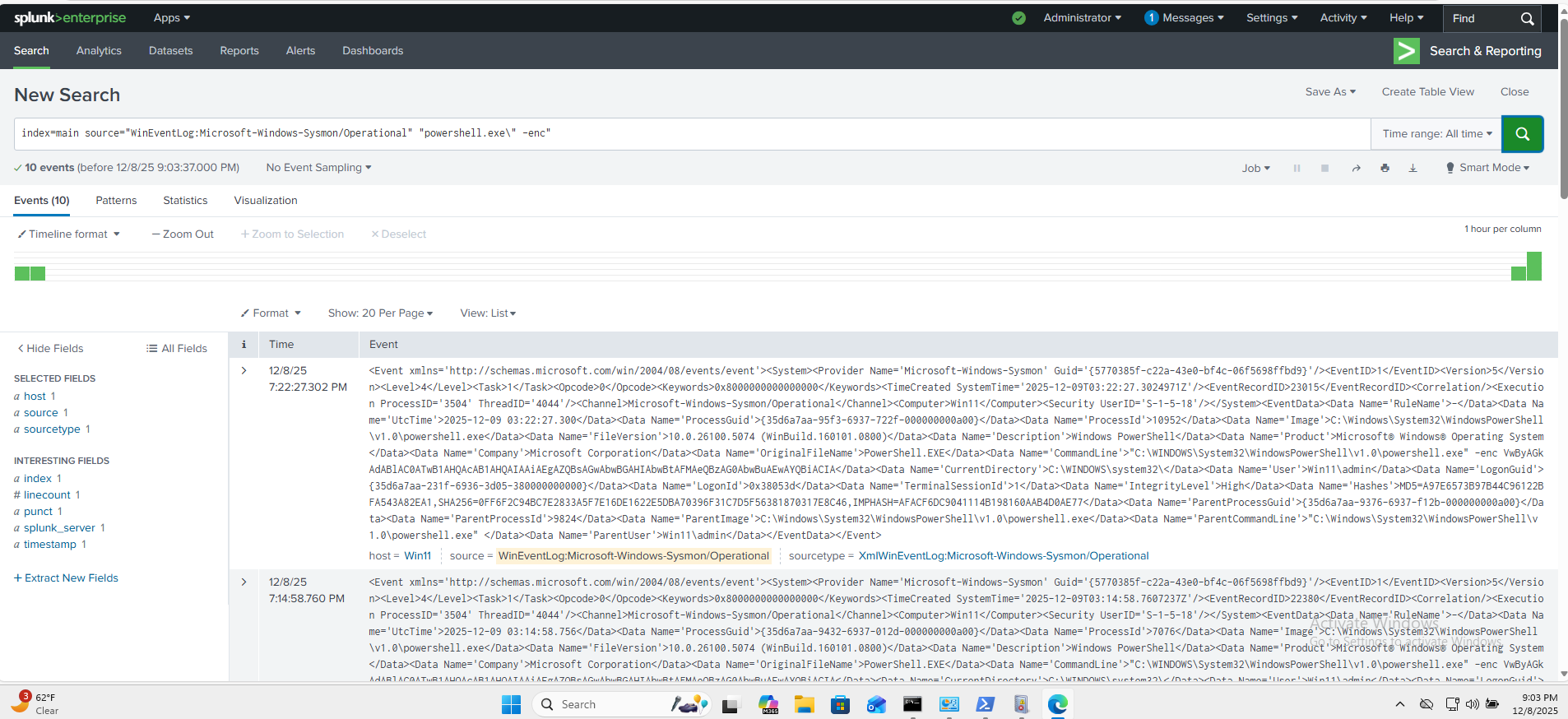Open the Administrator dropdown
This screenshot has width=1568, height=719.
tap(1082, 18)
